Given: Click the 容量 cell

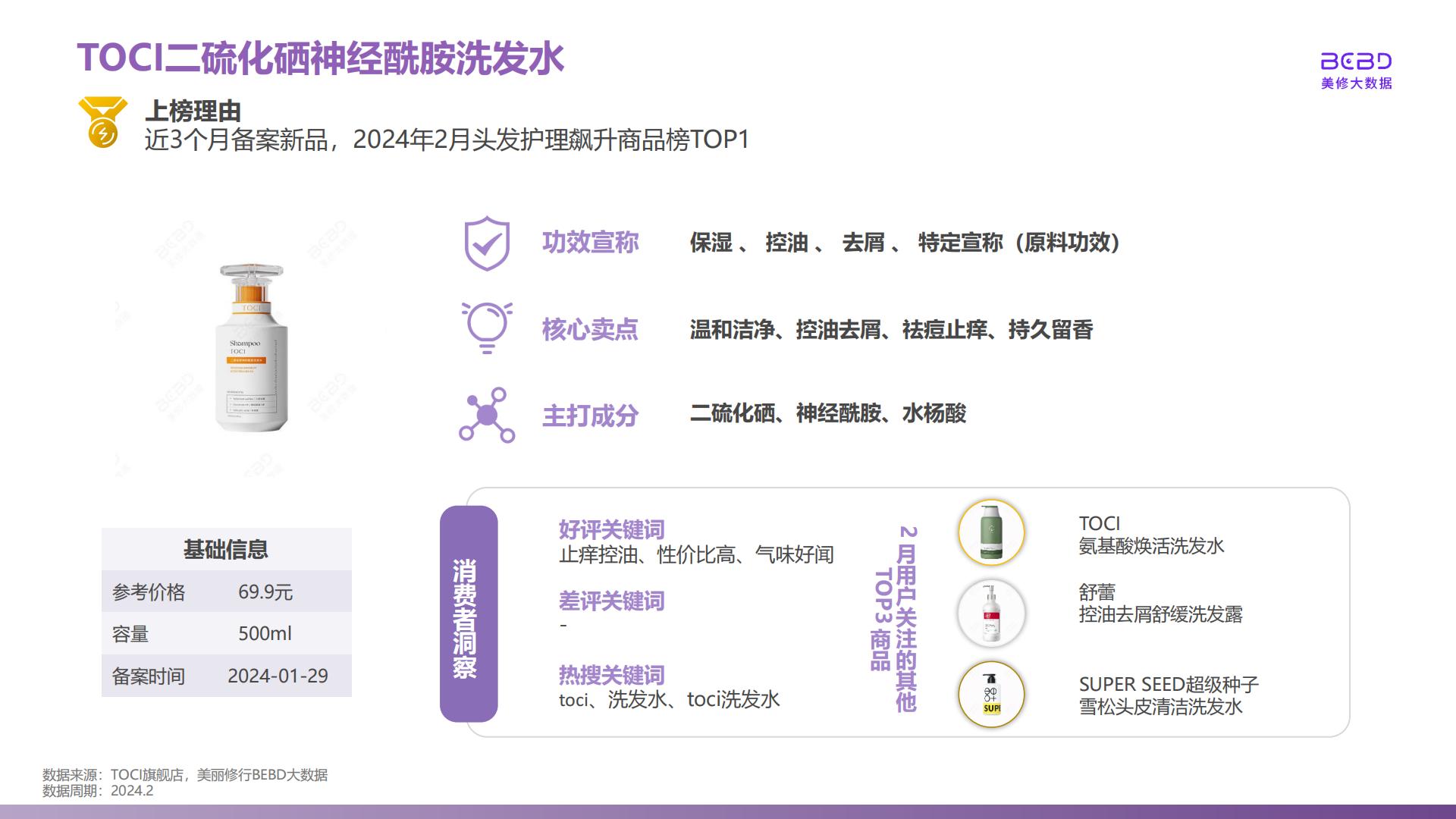Looking at the screenshot, I should point(130,634).
